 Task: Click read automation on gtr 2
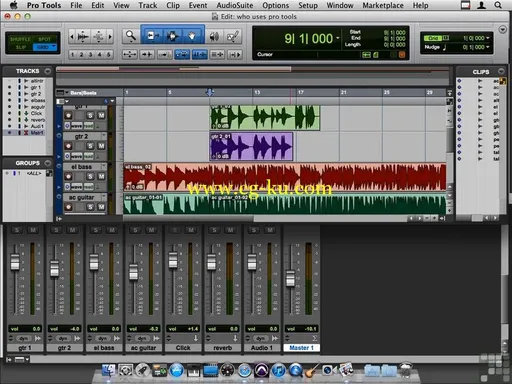(88, 156)
